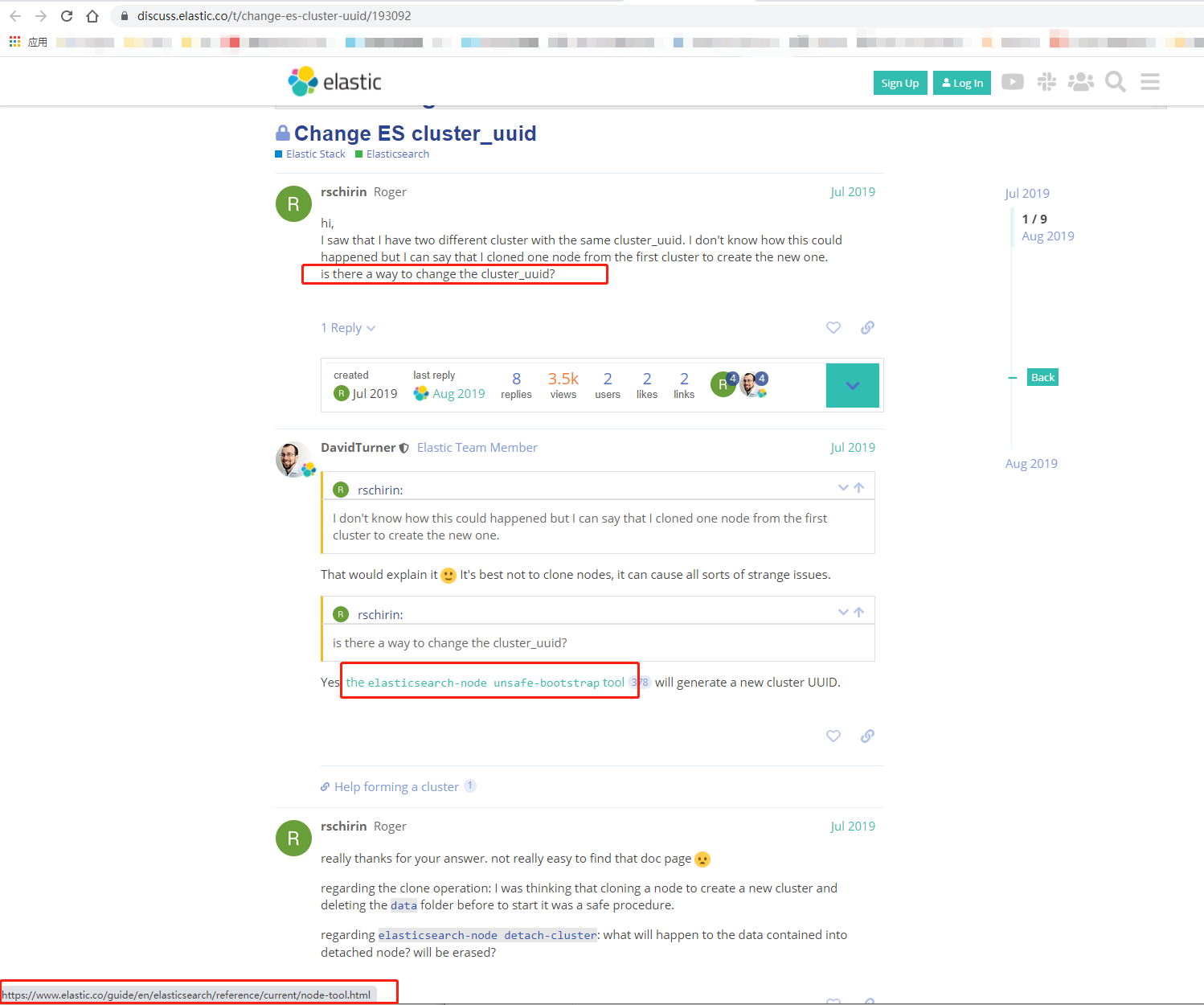1204x1005 pixels.
Task: Copy share link of the first post
Action: coord(867,327)
